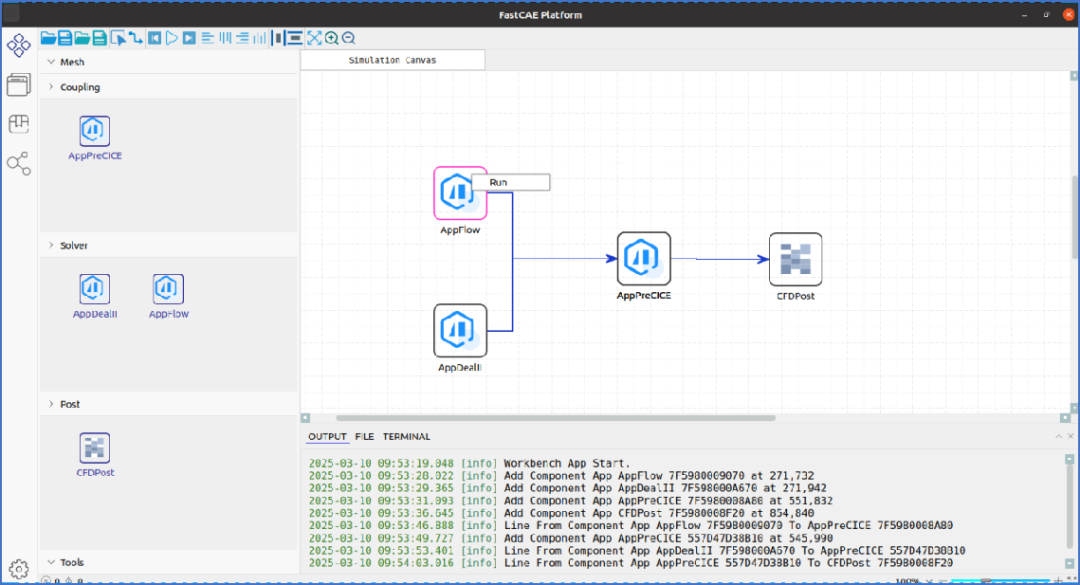
Task: Select the AppPreCICE node on the canvas
Action: [644, 258]
